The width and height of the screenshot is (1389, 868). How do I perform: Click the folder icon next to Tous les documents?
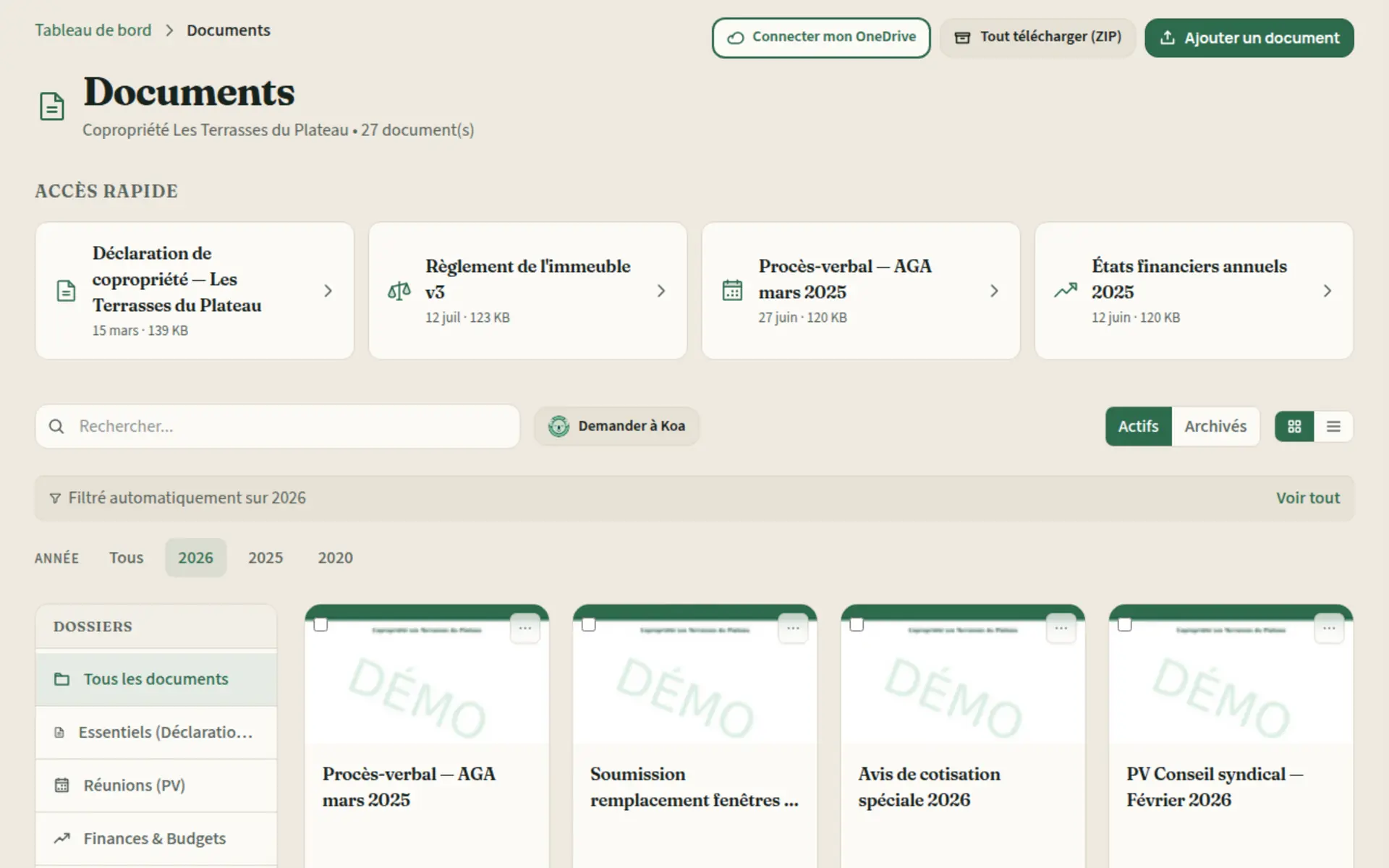point(62,679)
